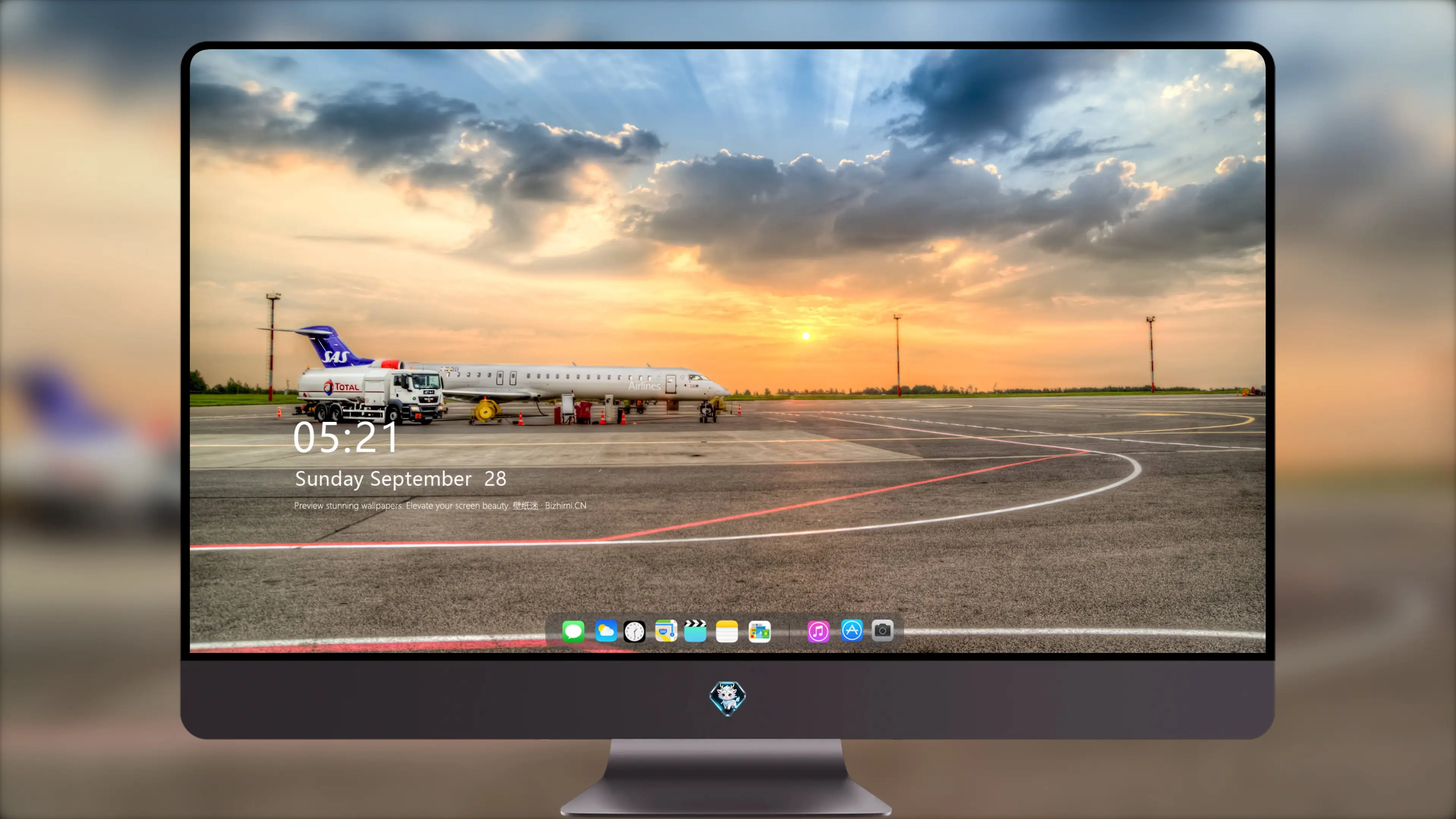Image resolution: width=1456 pixels, height=819 pixels.
Task: Click the "Sunday September 28" date text
Action: (401, 479)
